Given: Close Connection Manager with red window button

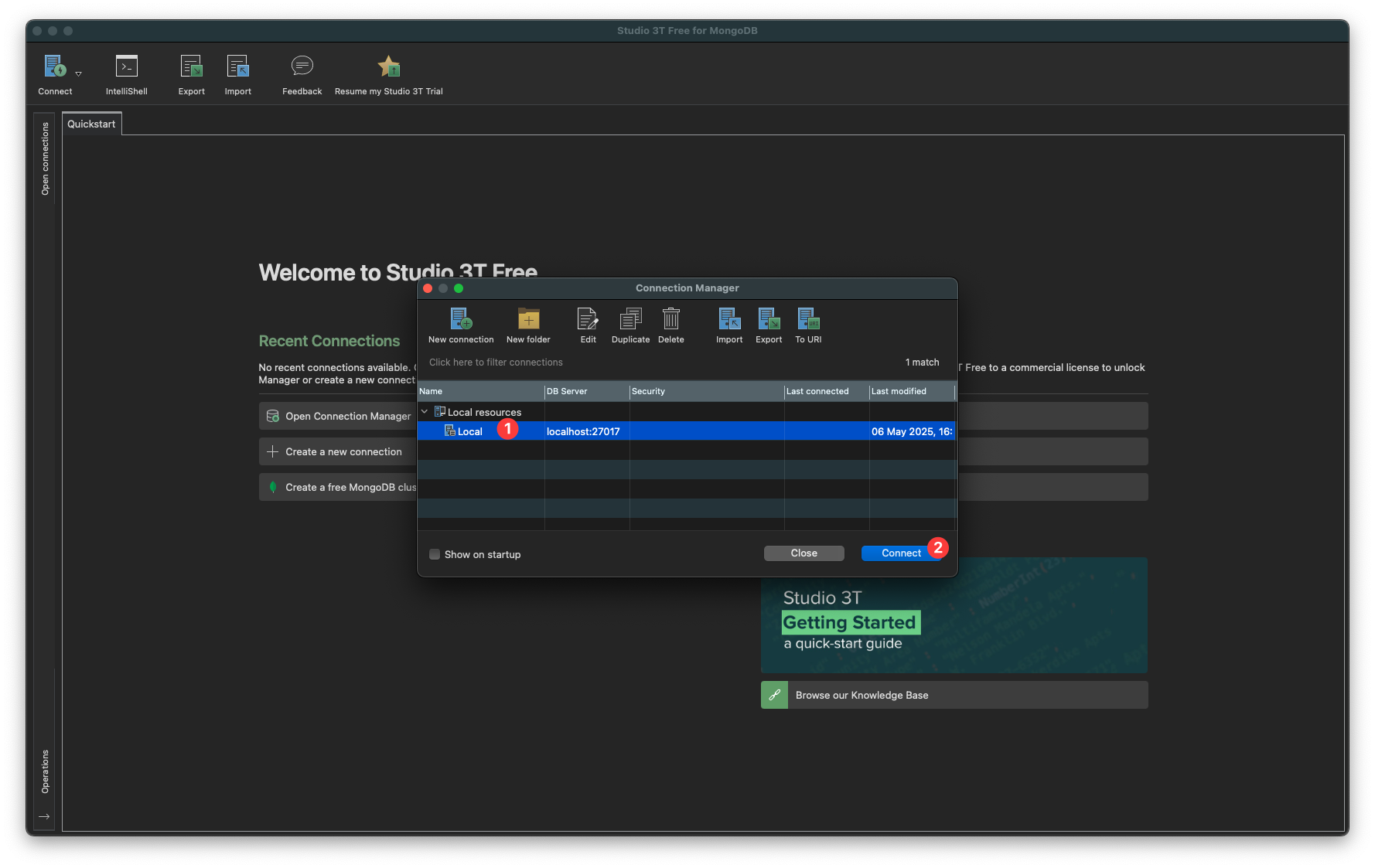Looking at the screenshot, I should click(428, 288).
